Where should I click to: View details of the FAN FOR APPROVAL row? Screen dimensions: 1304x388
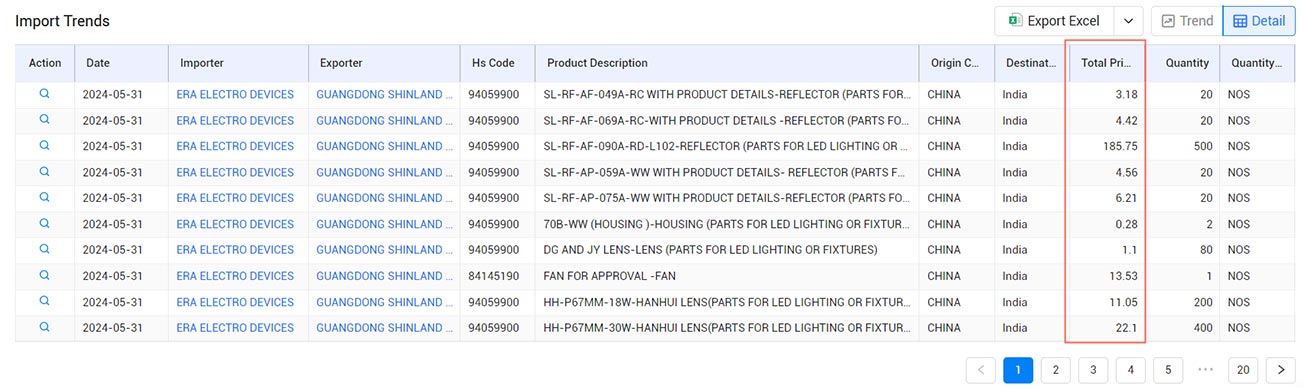[x=44, y=275]
